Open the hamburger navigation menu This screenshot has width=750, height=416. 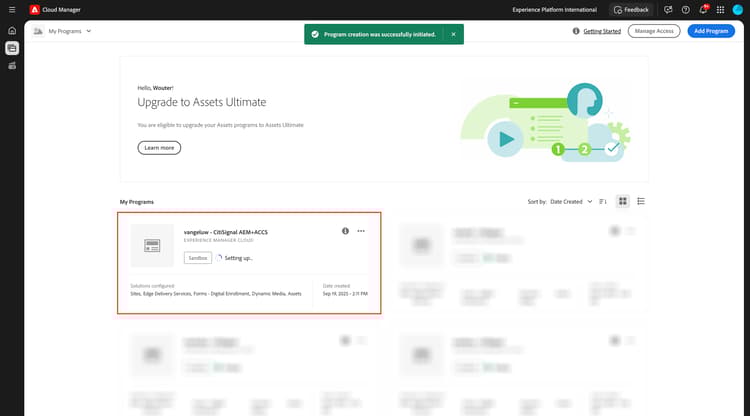point(12,10)
